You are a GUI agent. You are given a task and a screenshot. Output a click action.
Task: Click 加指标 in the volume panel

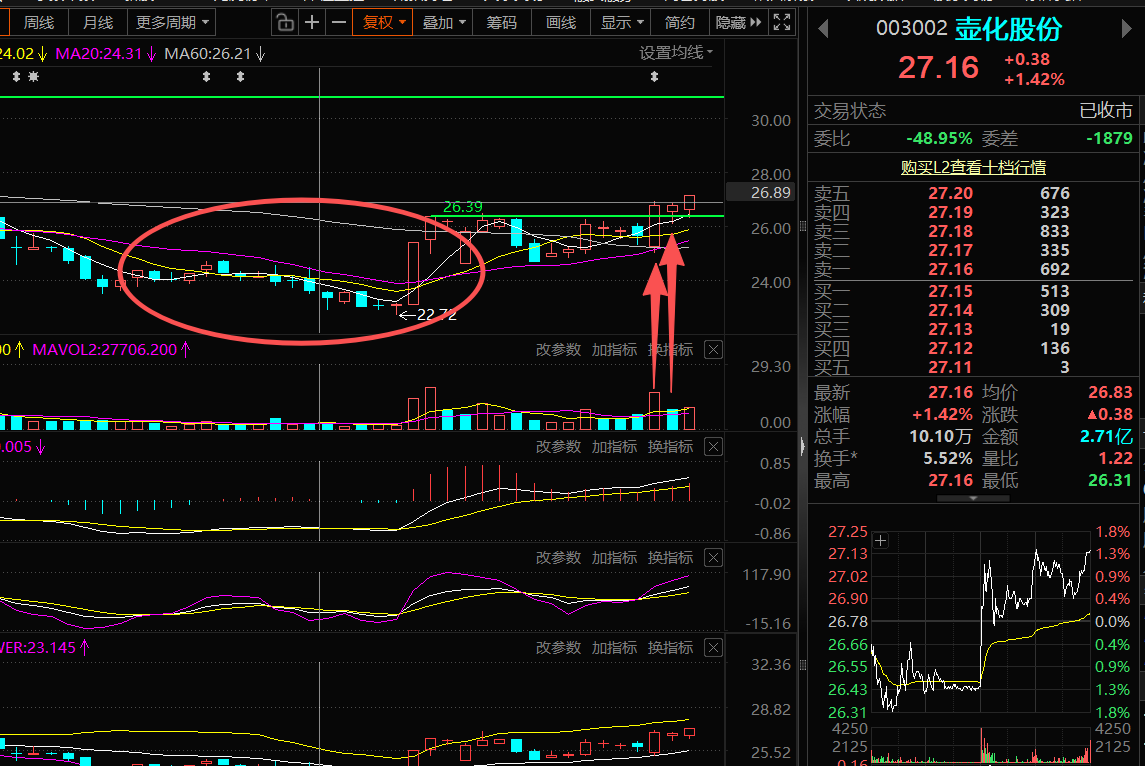point(614,350)
